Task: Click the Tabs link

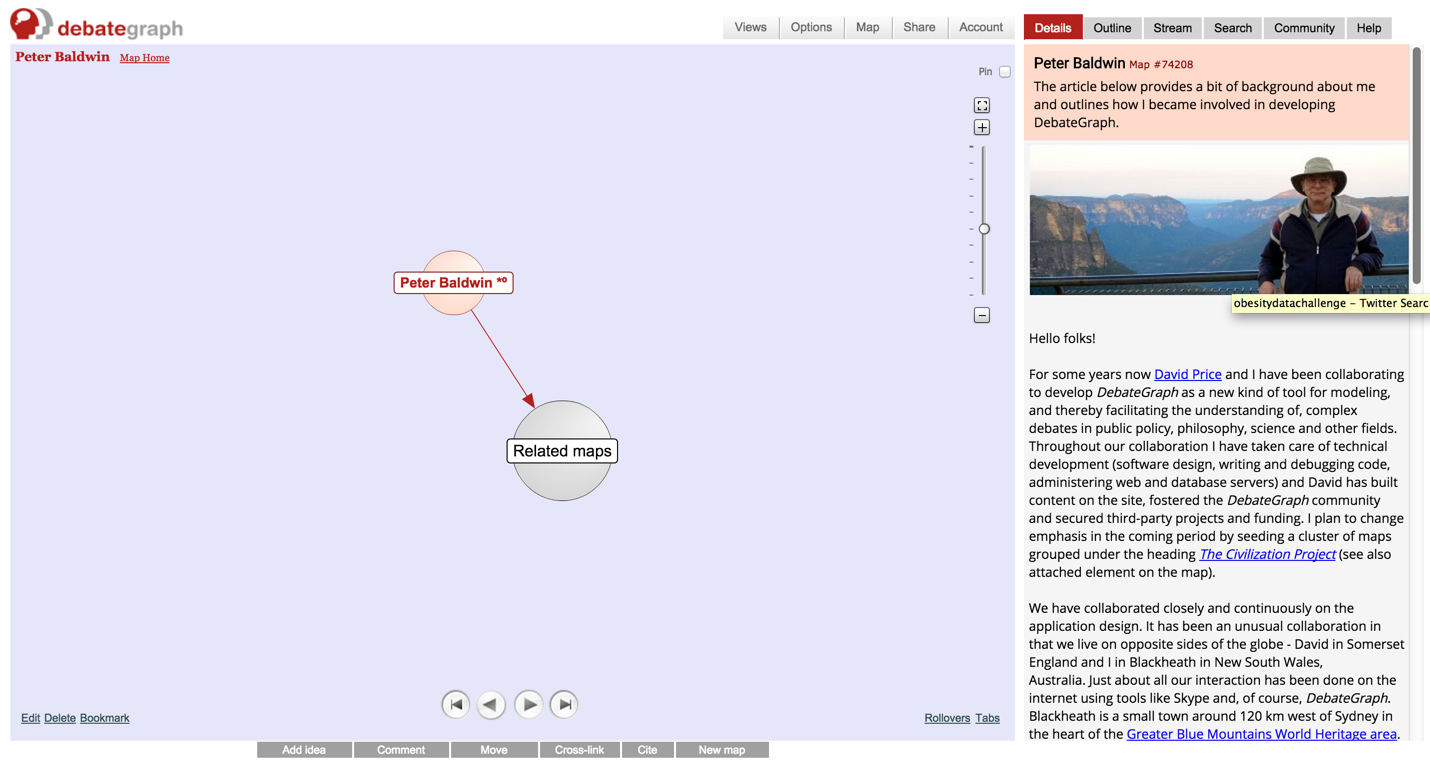Action: point(987,718)
